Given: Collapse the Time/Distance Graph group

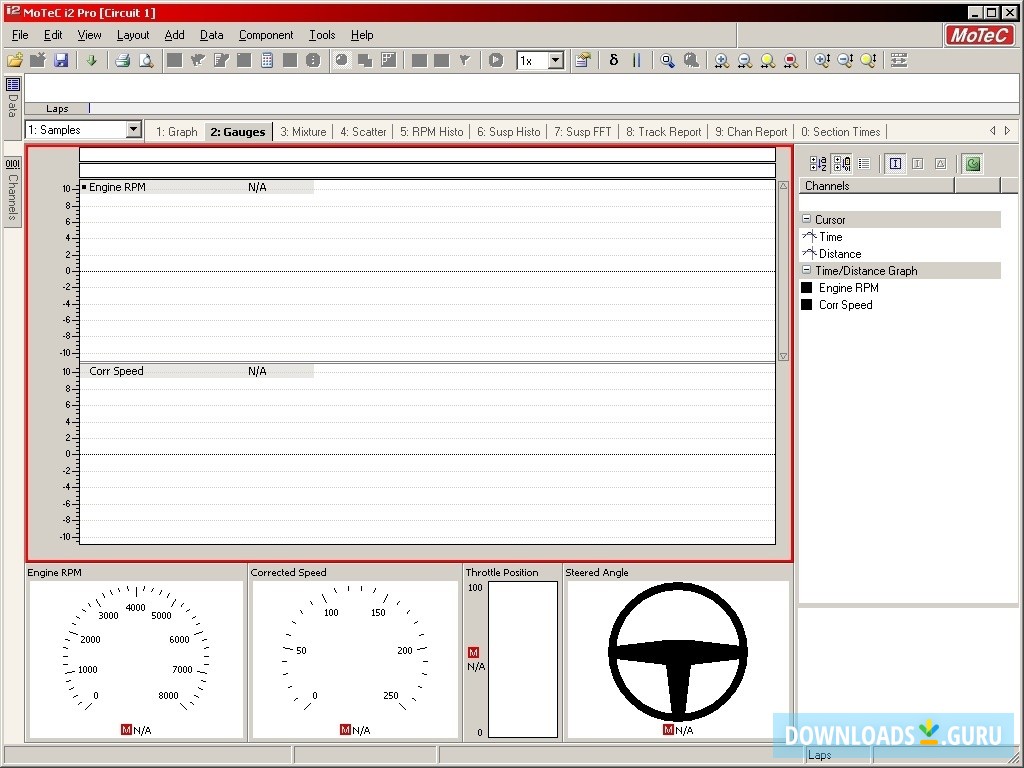Looking at the screenshot, I should tap(807, 270).
